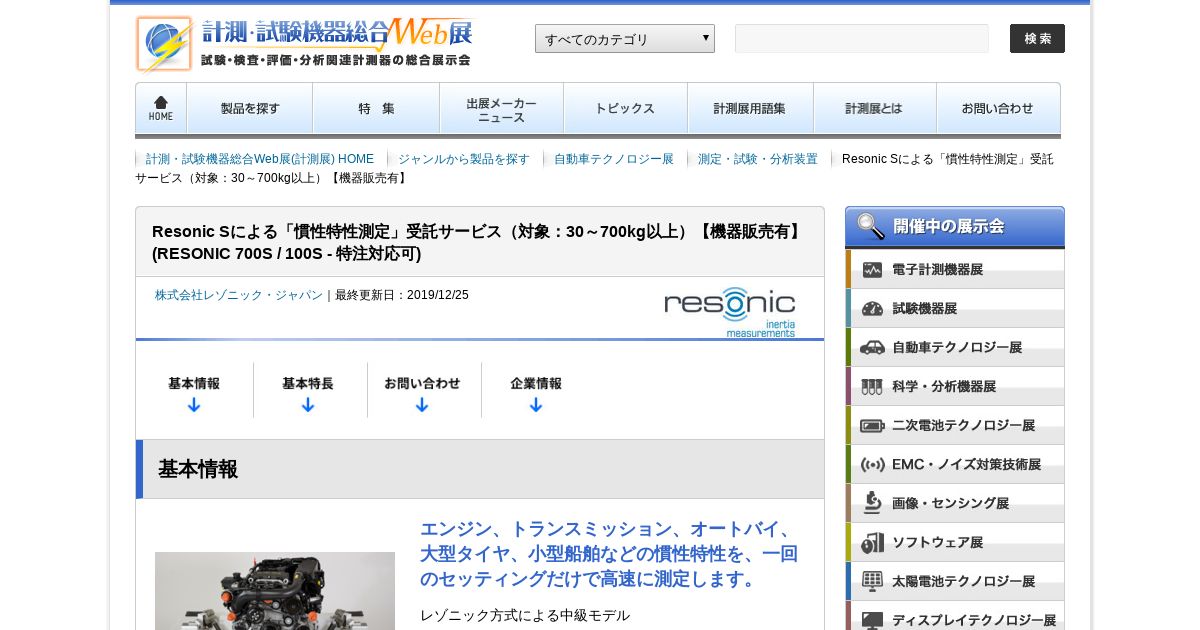Click the 二次電池テクノロジー展 battery icon

pos(872,426)
